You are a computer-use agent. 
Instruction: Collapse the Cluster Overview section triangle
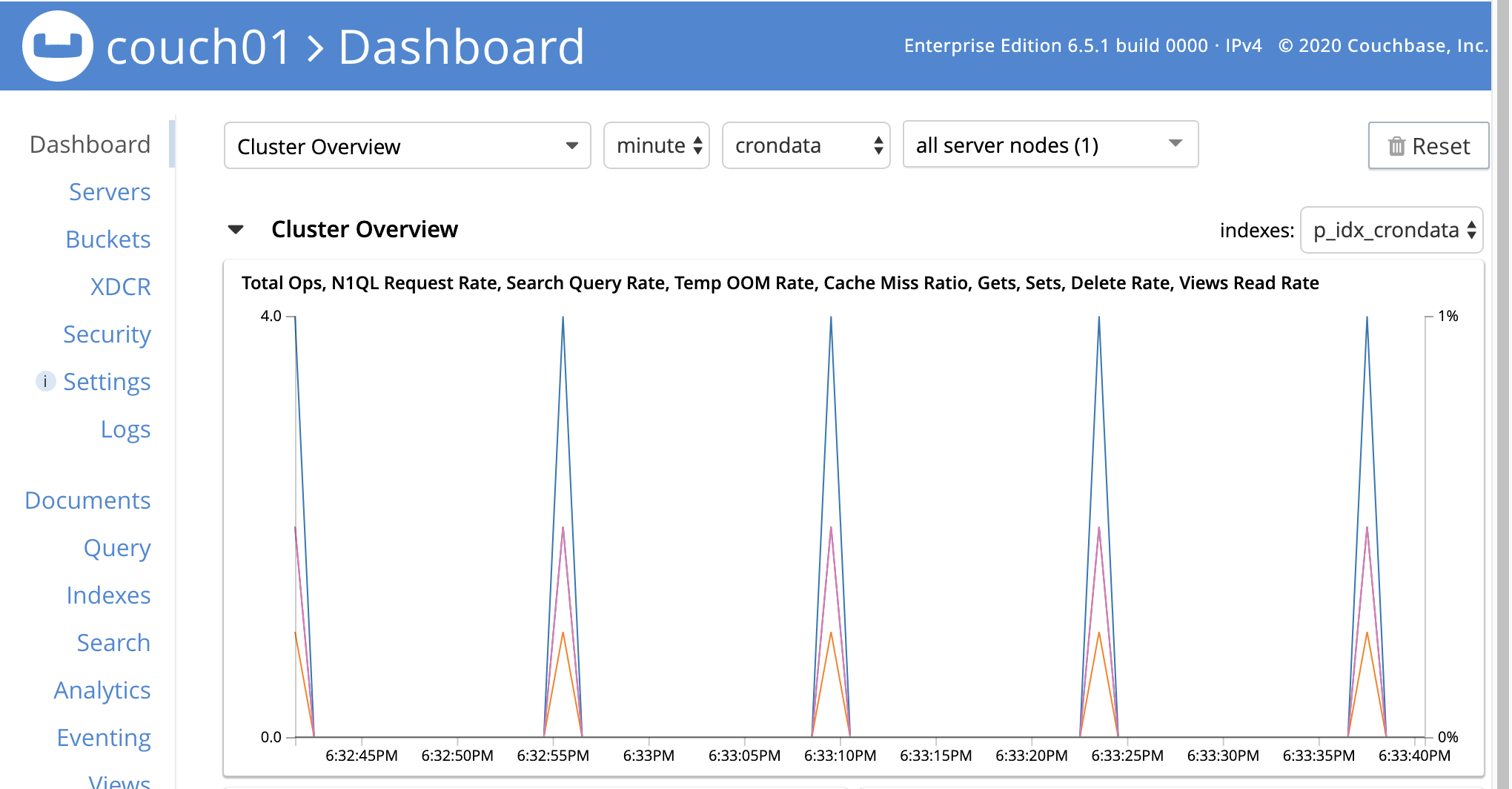point(236,229)
